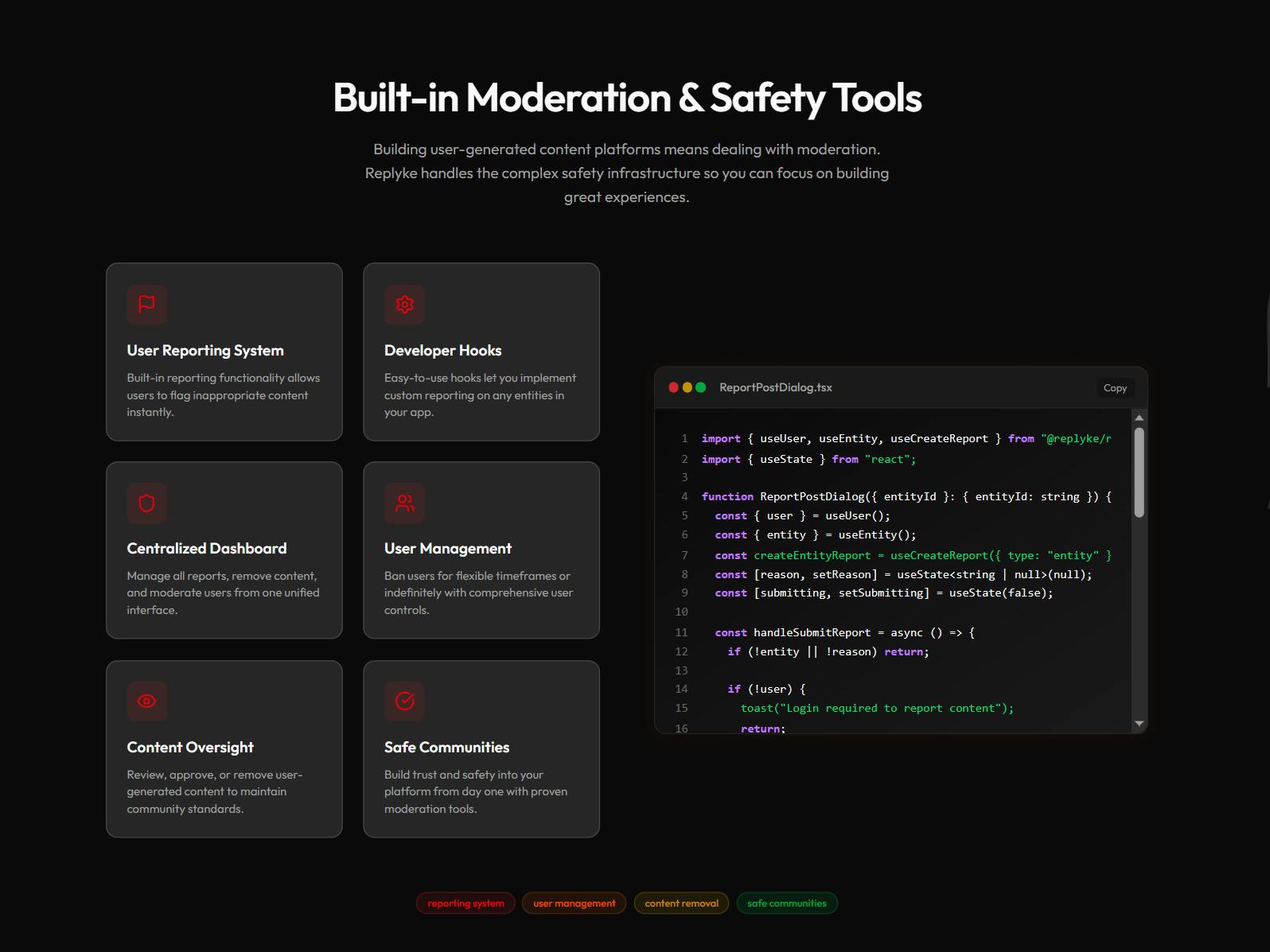
Task: Click the eye icon above Content Oversight
Action: coord(146,701)
